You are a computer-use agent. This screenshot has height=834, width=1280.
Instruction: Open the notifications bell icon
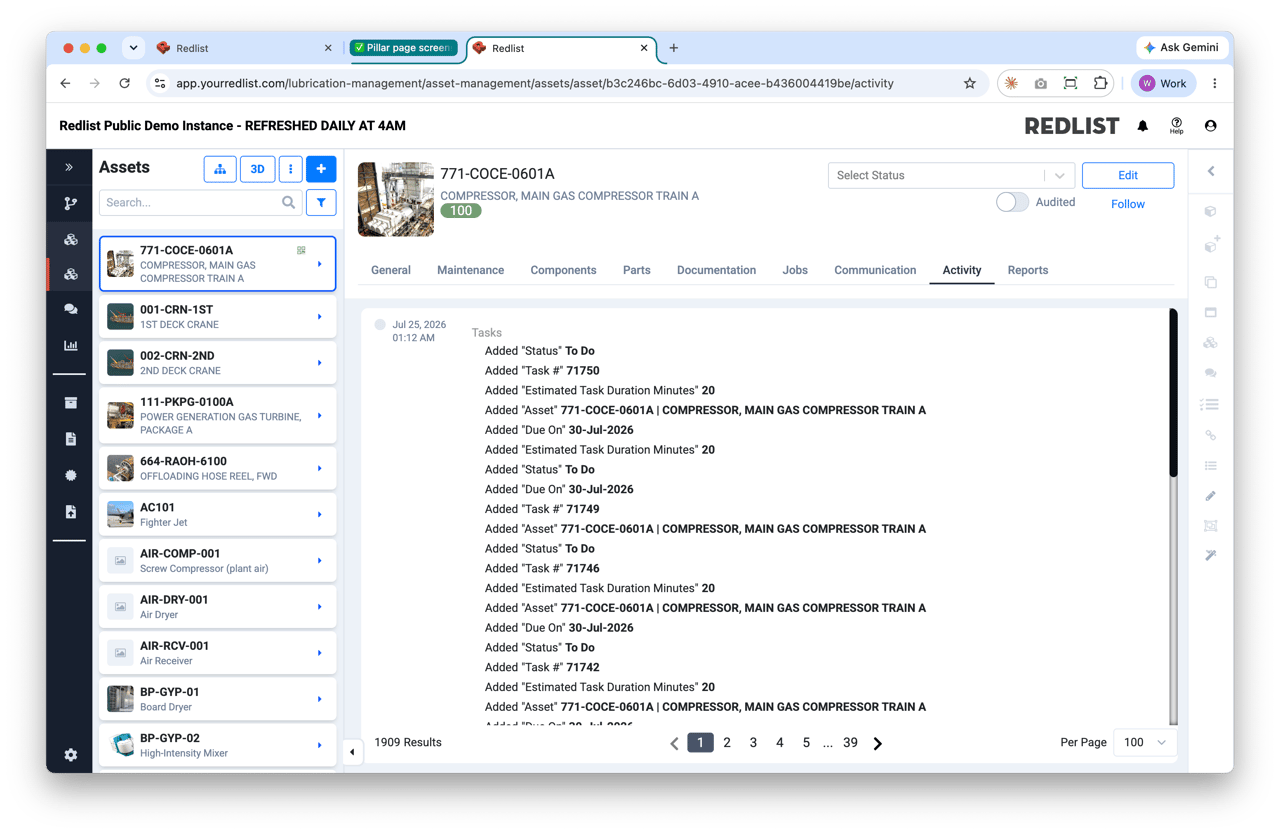click(1143, 126)
